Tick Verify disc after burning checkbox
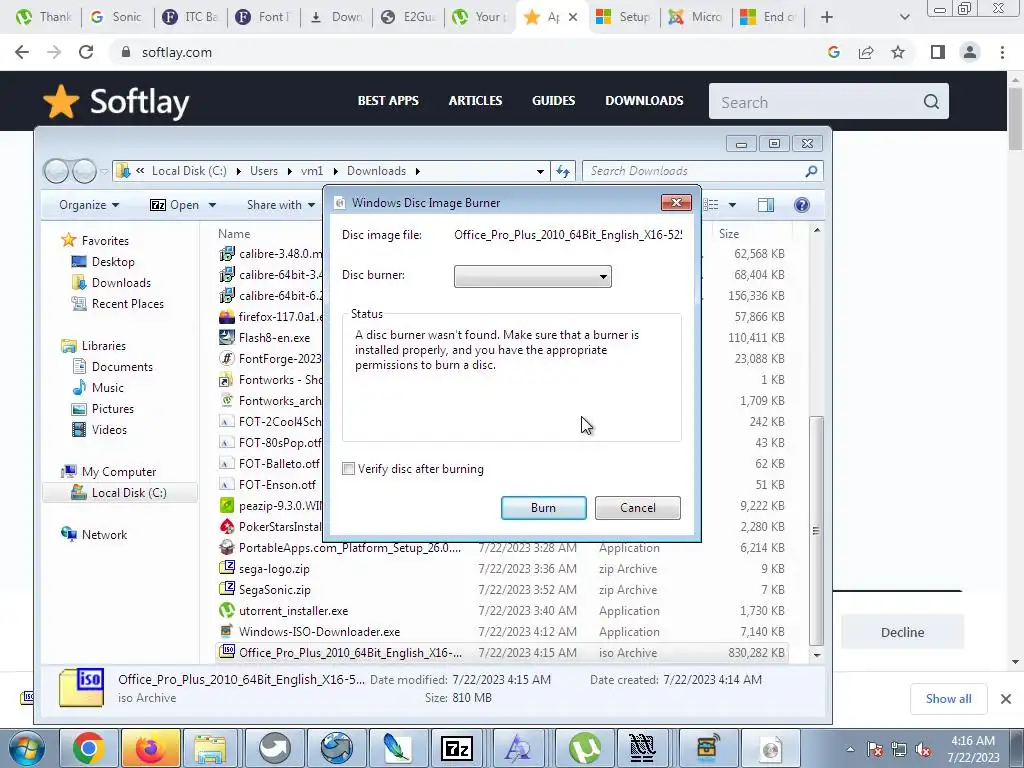Screen dimensions: 1024x768 349,469
